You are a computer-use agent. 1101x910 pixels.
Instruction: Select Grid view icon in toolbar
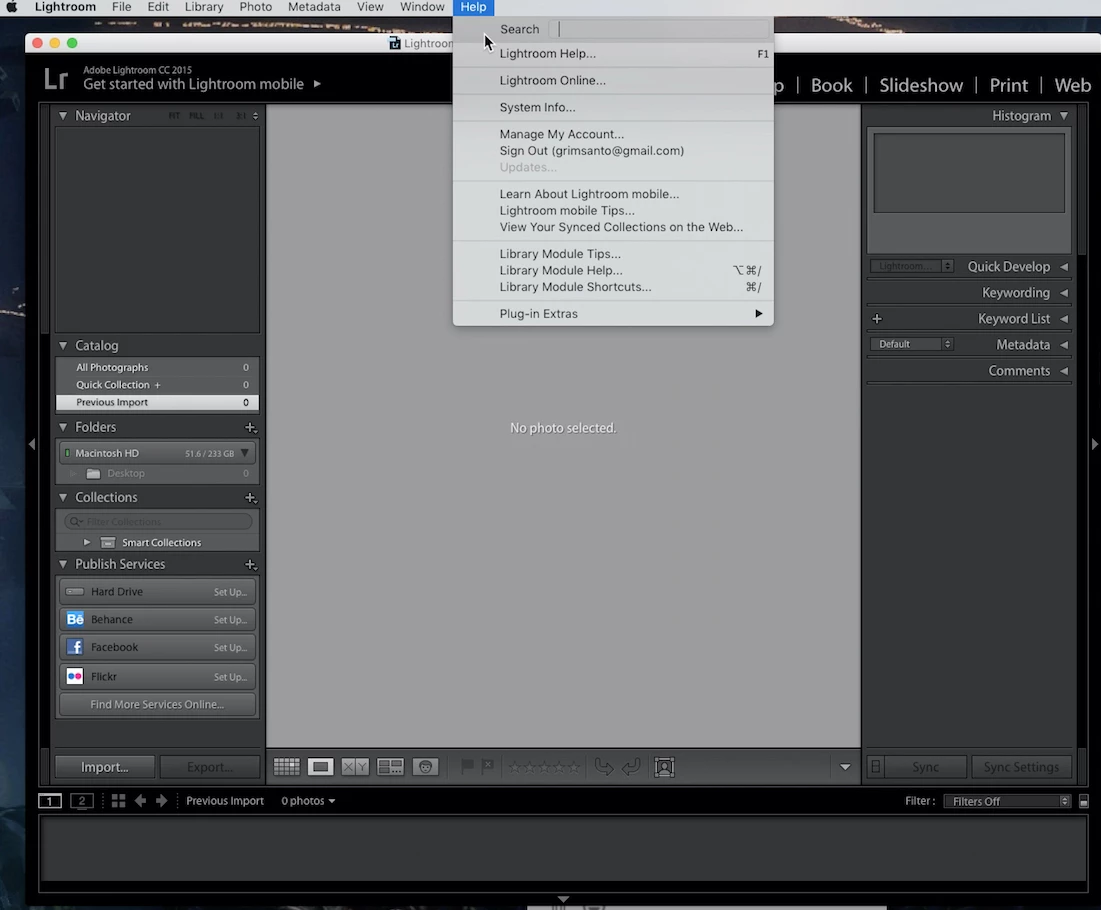coord(286,767)
